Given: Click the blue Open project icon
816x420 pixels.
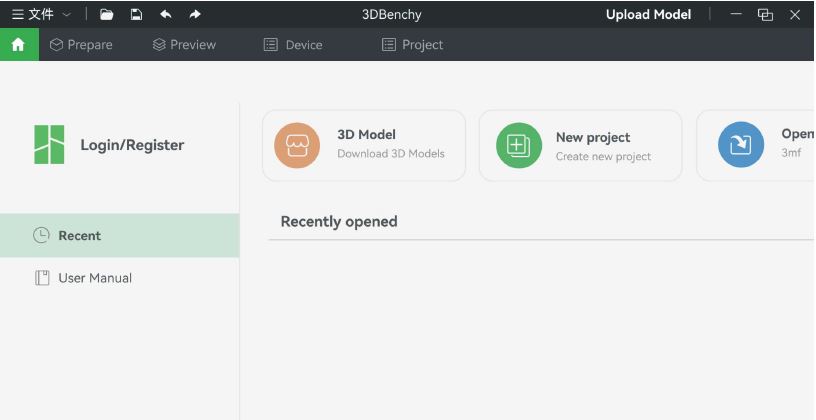Looking at the screenshot, I should (x=740, y=145).
